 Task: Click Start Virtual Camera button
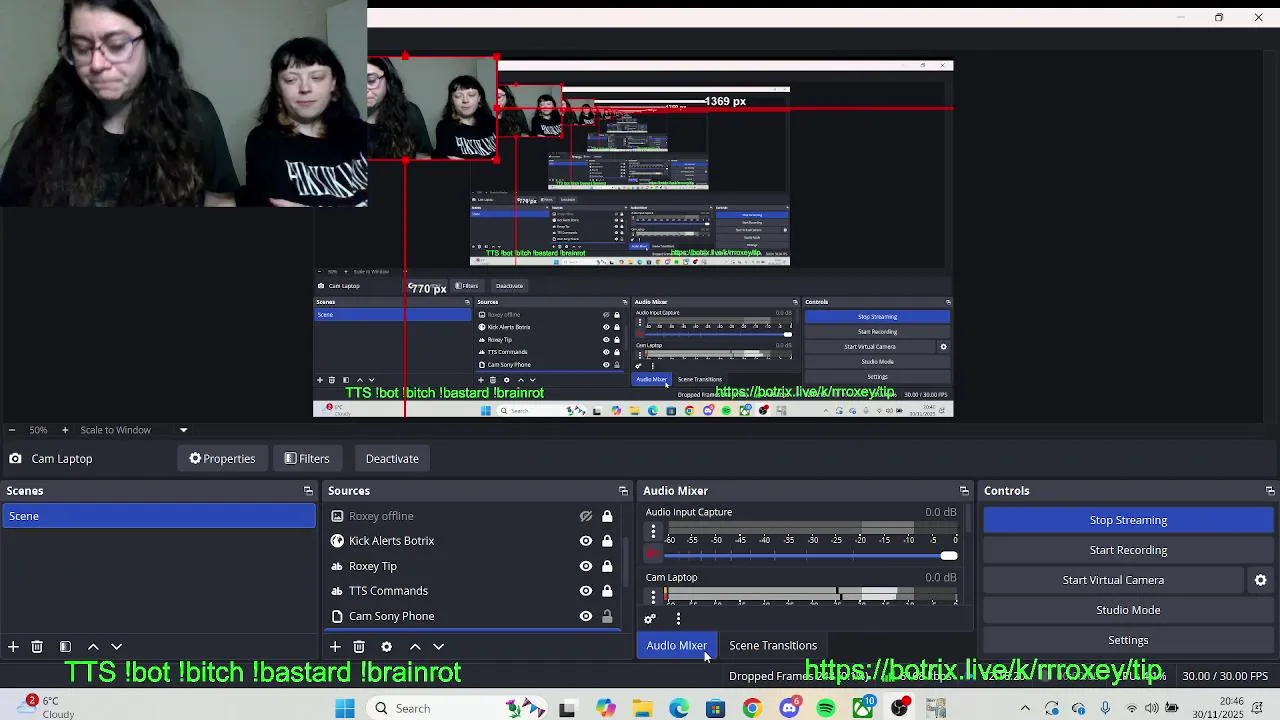click(1113, 580)
